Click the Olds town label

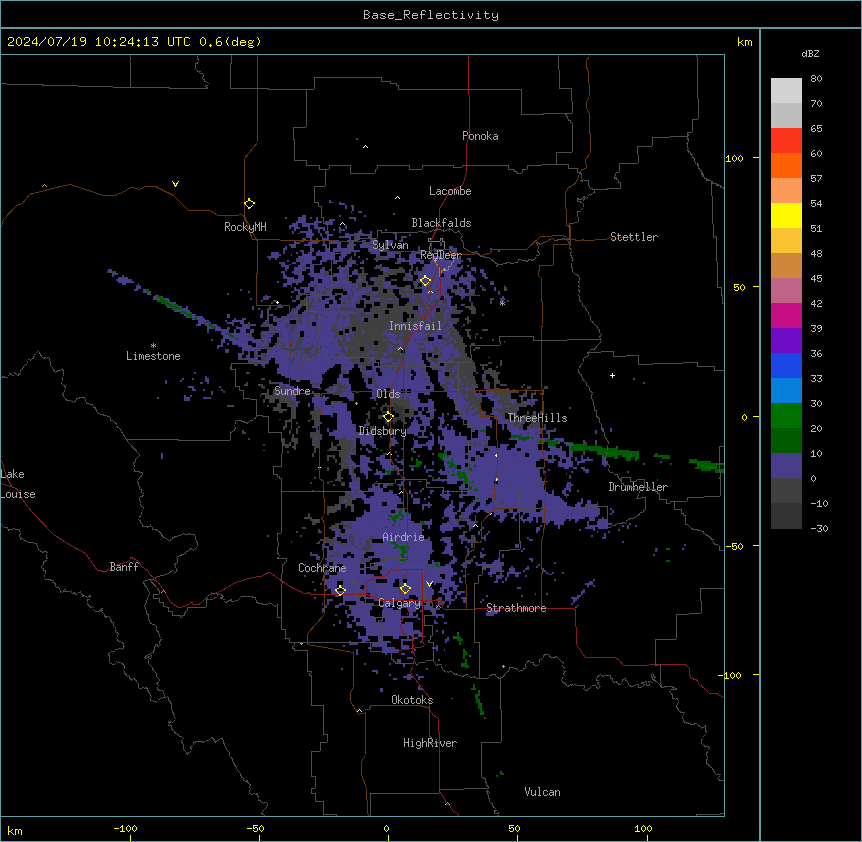pyautogui.click(x=388, y=394)
